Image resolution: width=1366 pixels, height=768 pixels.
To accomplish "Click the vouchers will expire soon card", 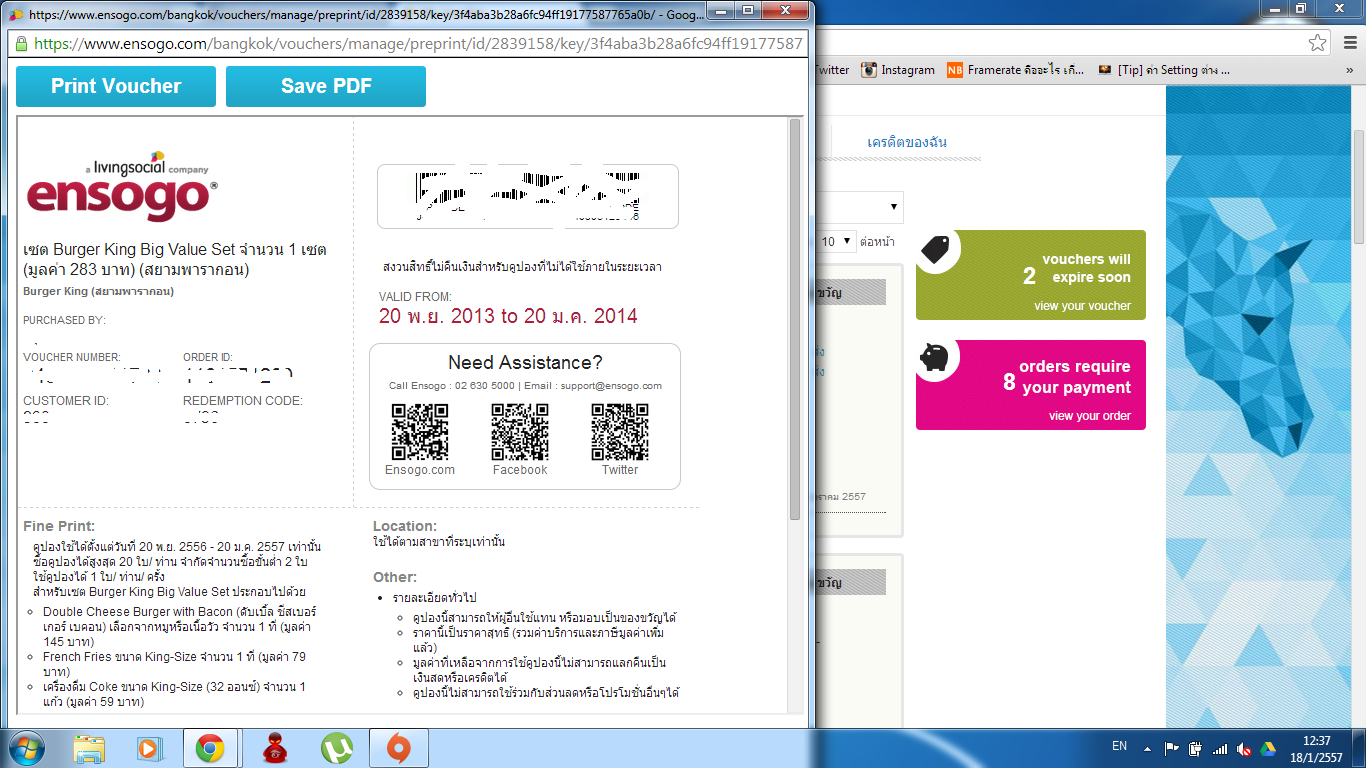I will coord(1031,275).
